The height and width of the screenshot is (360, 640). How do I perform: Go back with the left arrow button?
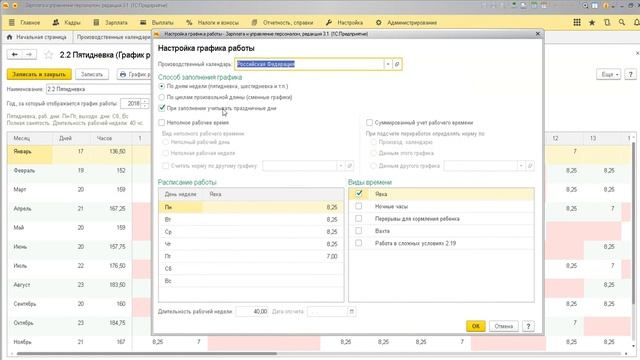[x=15, y=54]
